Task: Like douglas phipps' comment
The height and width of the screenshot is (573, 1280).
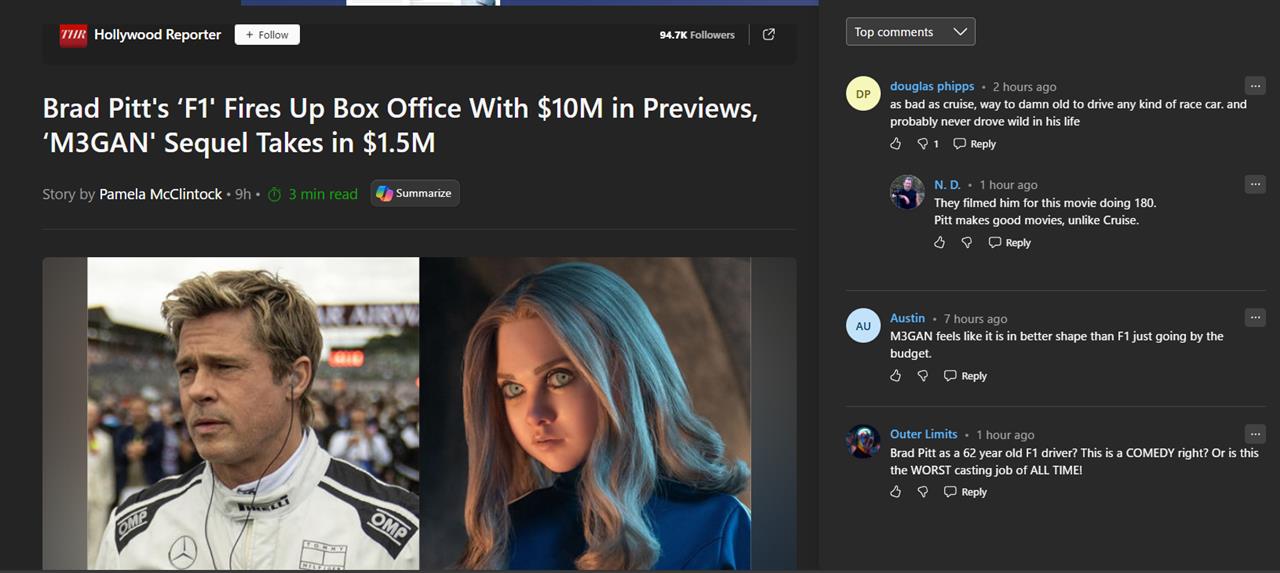Action: [x=896, y=144]
